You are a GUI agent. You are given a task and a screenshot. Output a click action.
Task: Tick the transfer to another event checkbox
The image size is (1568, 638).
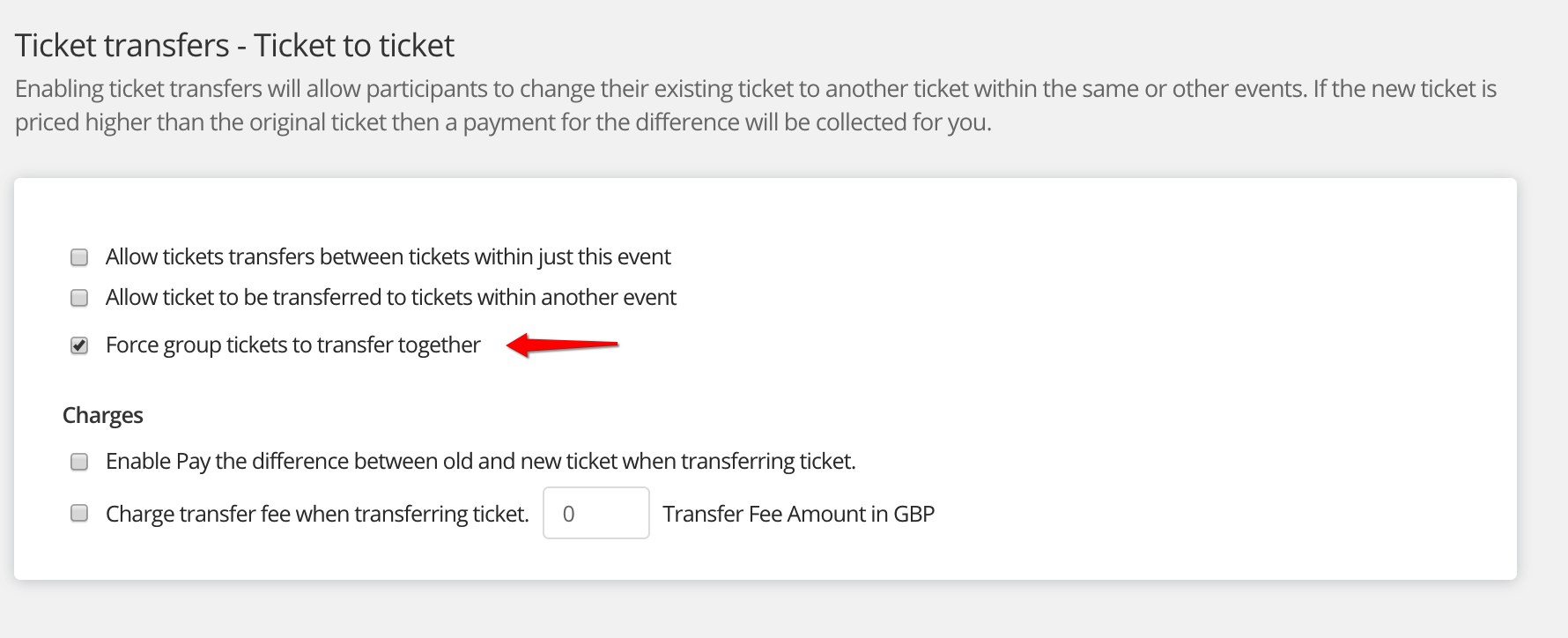[x=79, y=298]
